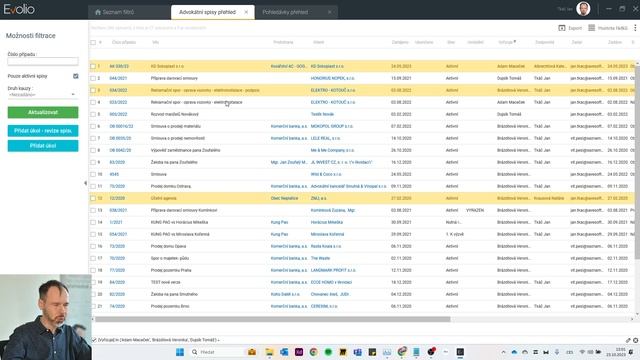
Task: Collapse the Možnosti filtrace side panel arrow
Action: 85,183
